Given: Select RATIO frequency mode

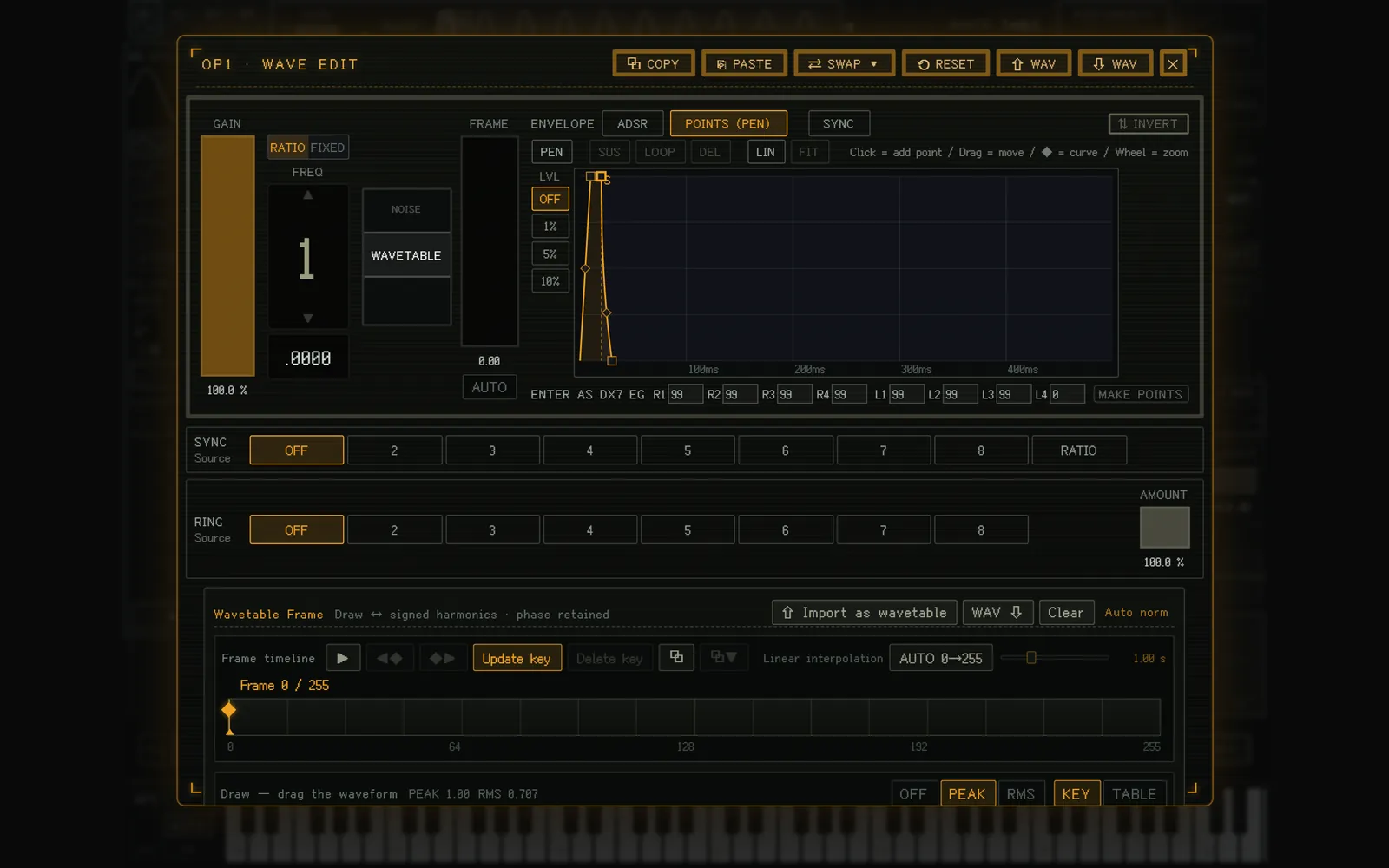Looking at the screenshot, I should [287, 148].
